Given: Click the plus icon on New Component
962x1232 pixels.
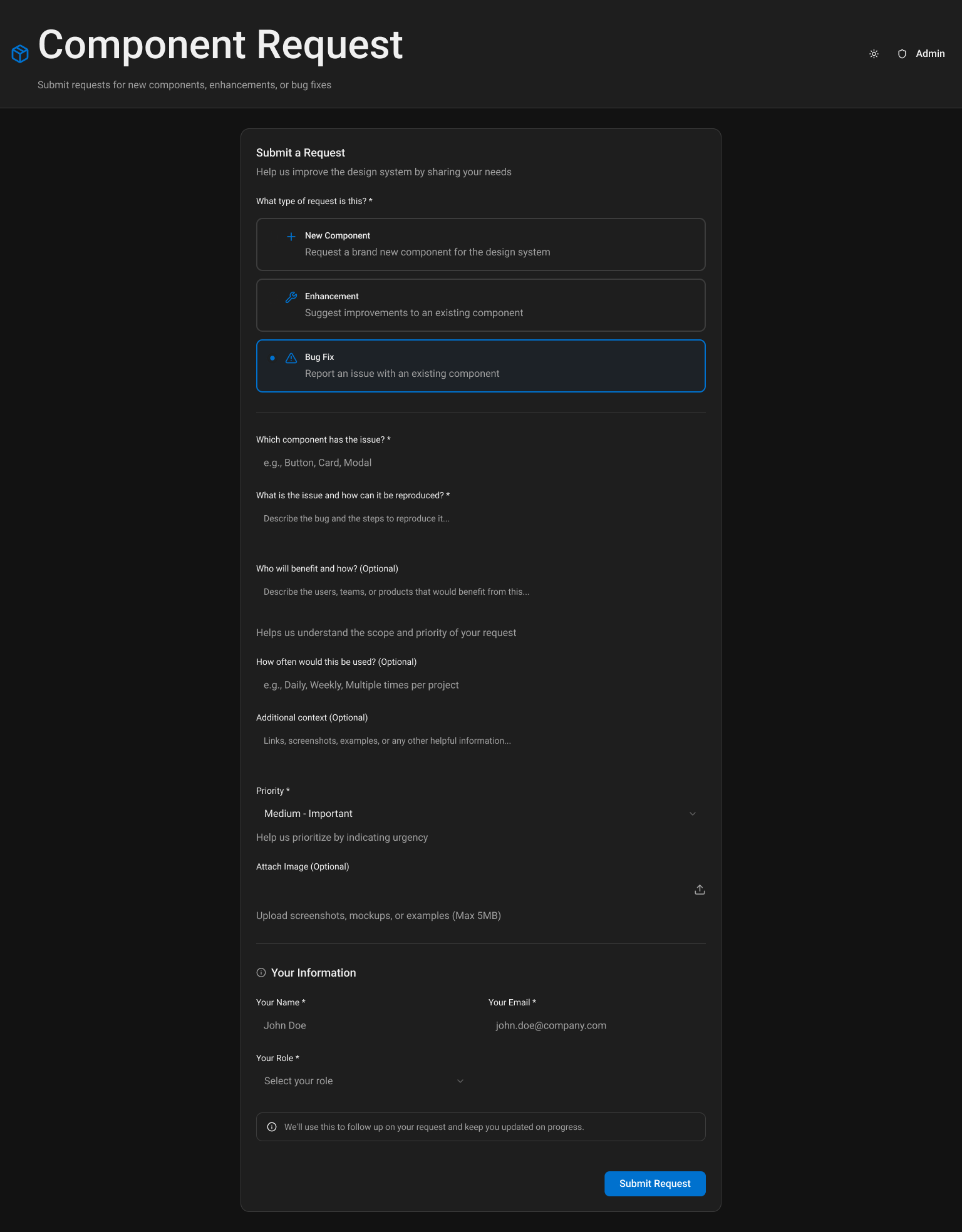Looking at the screenshot, I should tap(291, 237).
